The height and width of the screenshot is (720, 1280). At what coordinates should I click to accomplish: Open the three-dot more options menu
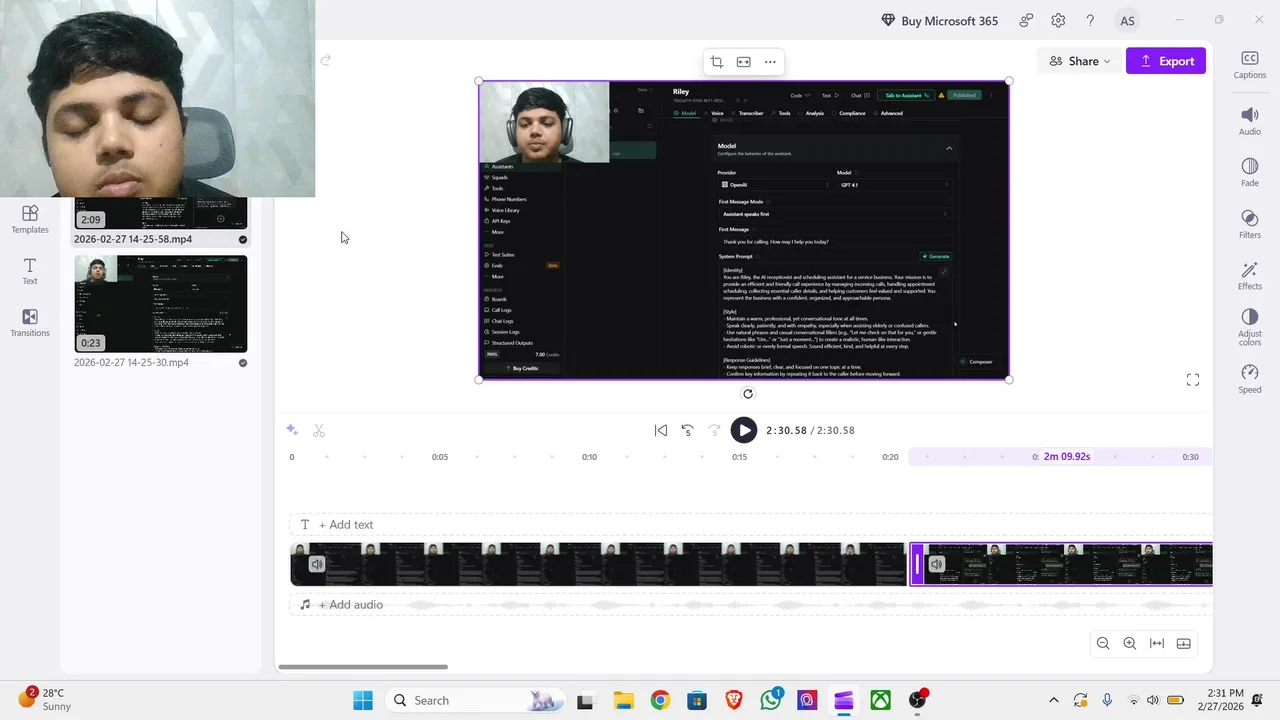(x=770, y=62)
